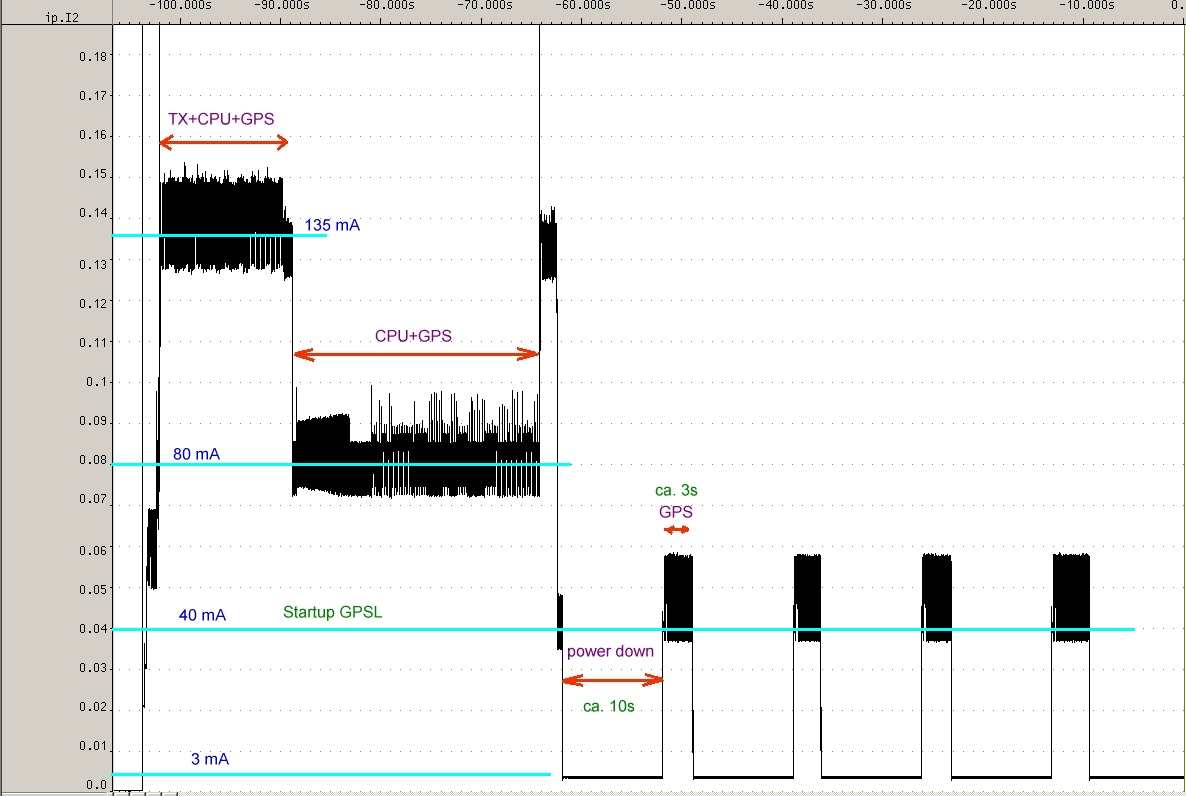Click the 0.16 current axis value
Screen dimensions: 1186x796
coord(94,135)
